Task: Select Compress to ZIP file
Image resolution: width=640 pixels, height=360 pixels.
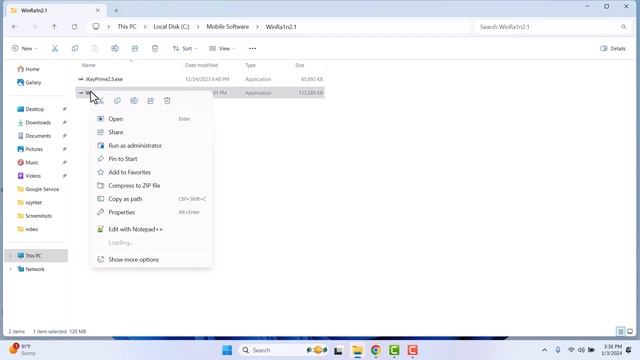Action: [151, 186]
